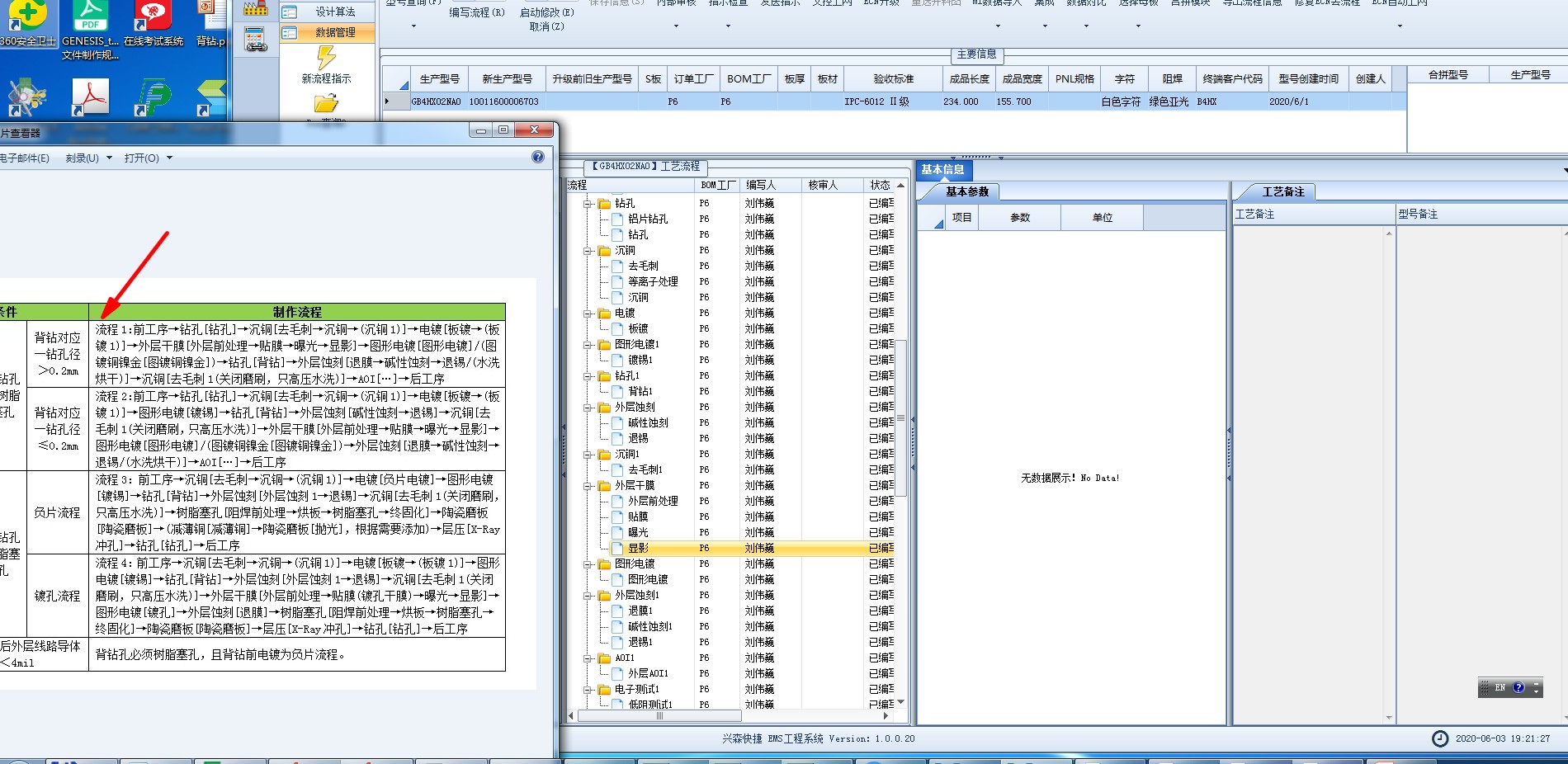
Task: Select the 铝片钻孔 process item
Action: (648, 219)
